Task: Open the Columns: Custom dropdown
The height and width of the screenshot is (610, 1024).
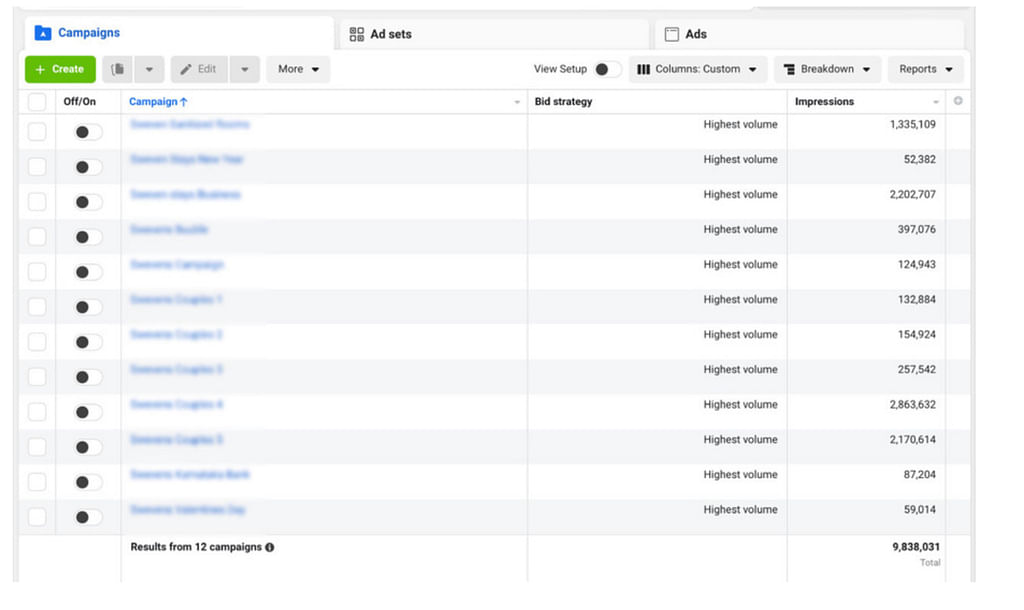Action: 698,69
